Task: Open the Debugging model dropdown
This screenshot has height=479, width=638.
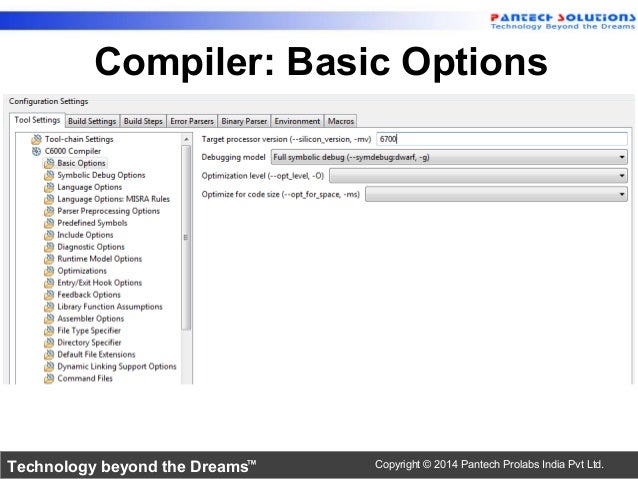Action: (x=449, y=157)
